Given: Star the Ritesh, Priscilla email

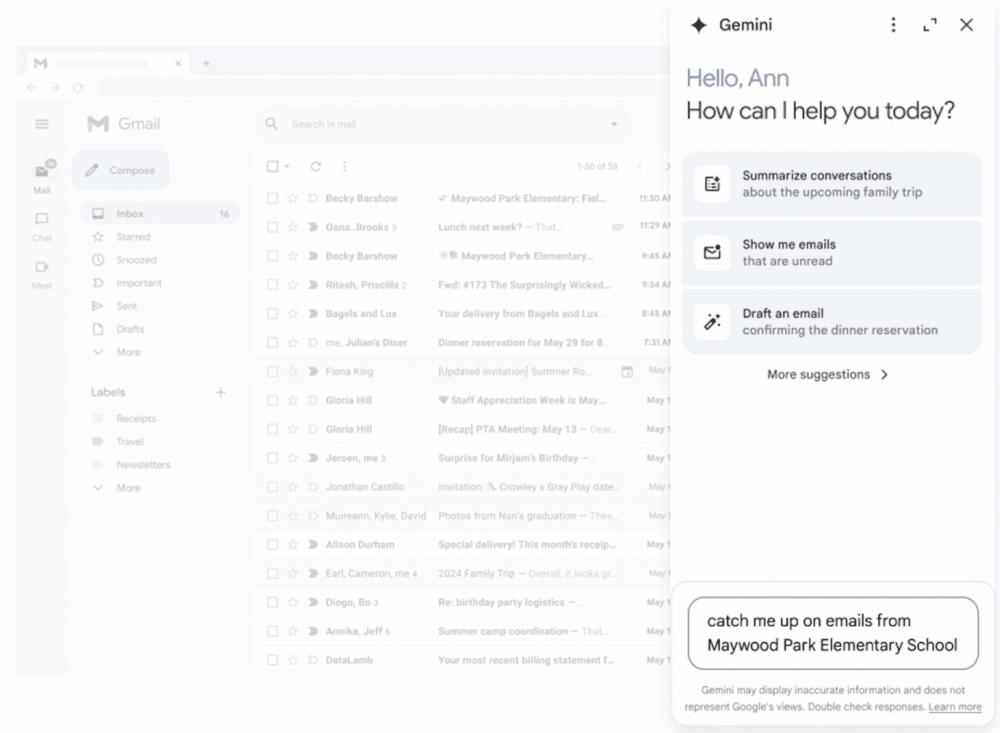Looking at the screenshot, I should 293,285.
